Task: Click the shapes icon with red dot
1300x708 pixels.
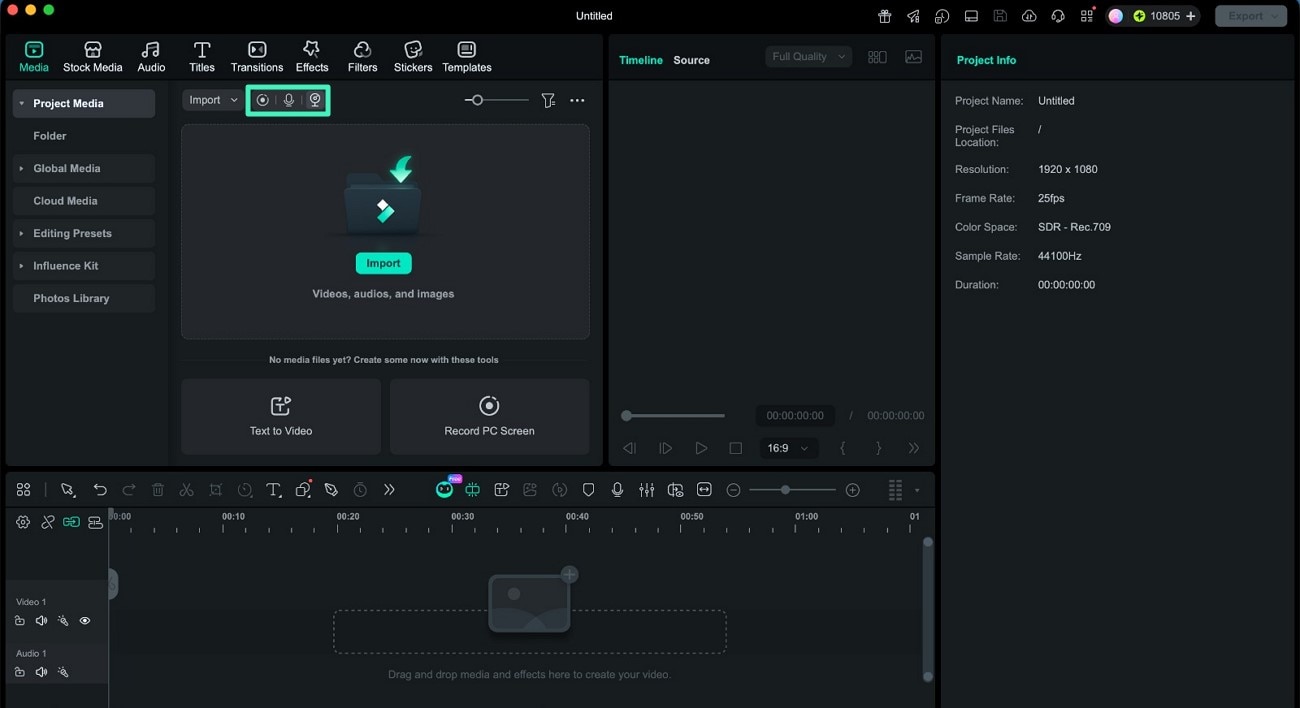Action: pos(303,490)
